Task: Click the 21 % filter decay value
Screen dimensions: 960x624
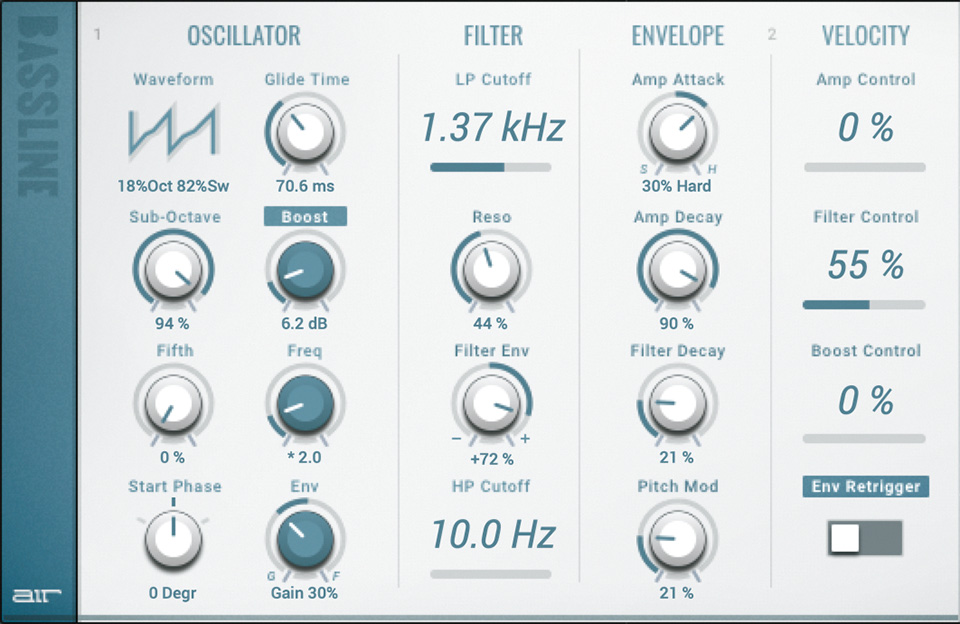Action: pyautogui.click(x=677, y=457)
